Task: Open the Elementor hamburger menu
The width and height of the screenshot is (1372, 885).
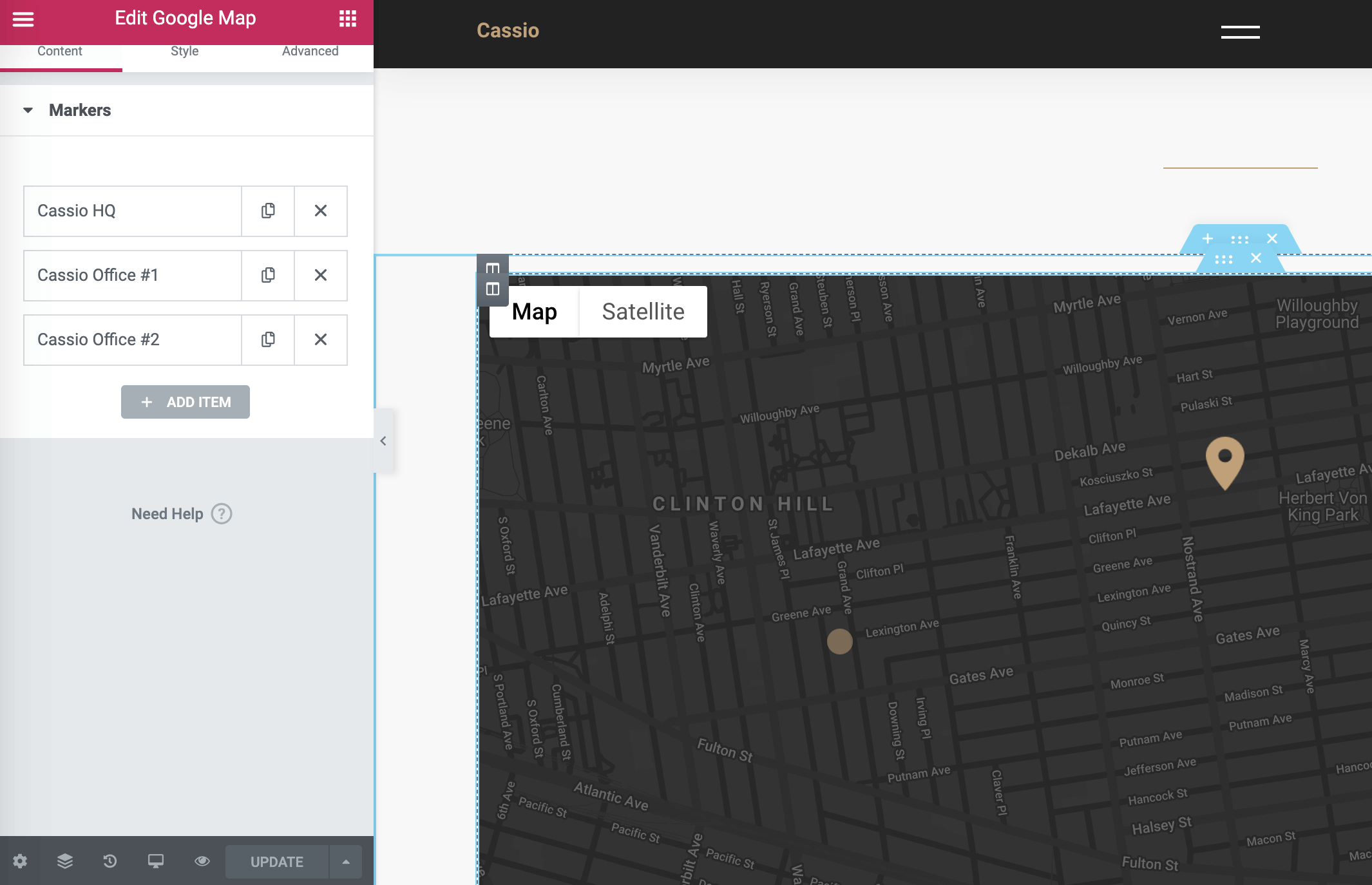Action: 23,19
